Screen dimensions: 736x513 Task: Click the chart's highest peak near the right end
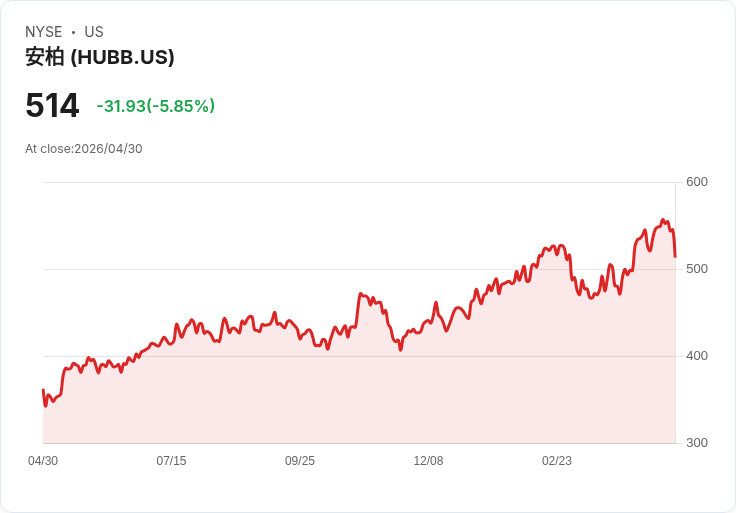click(663, 220)
